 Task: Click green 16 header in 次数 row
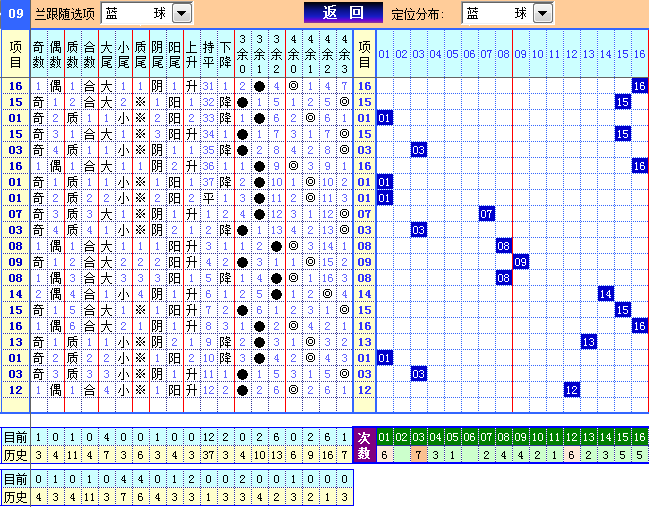pyautogui.click(x=639, y=437)
